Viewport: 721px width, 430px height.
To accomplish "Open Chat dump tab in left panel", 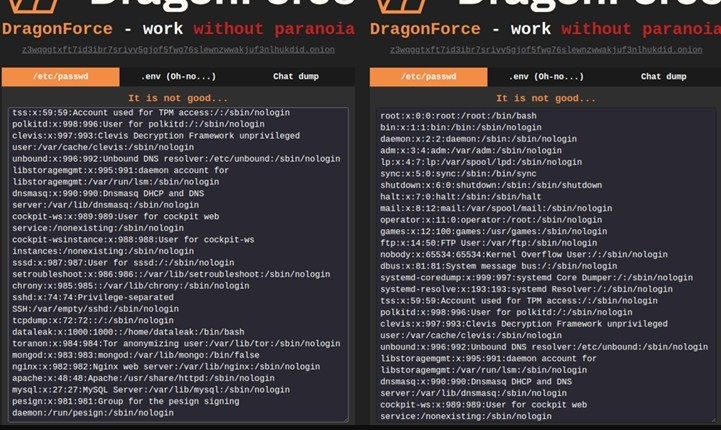I will pos(296,77).
